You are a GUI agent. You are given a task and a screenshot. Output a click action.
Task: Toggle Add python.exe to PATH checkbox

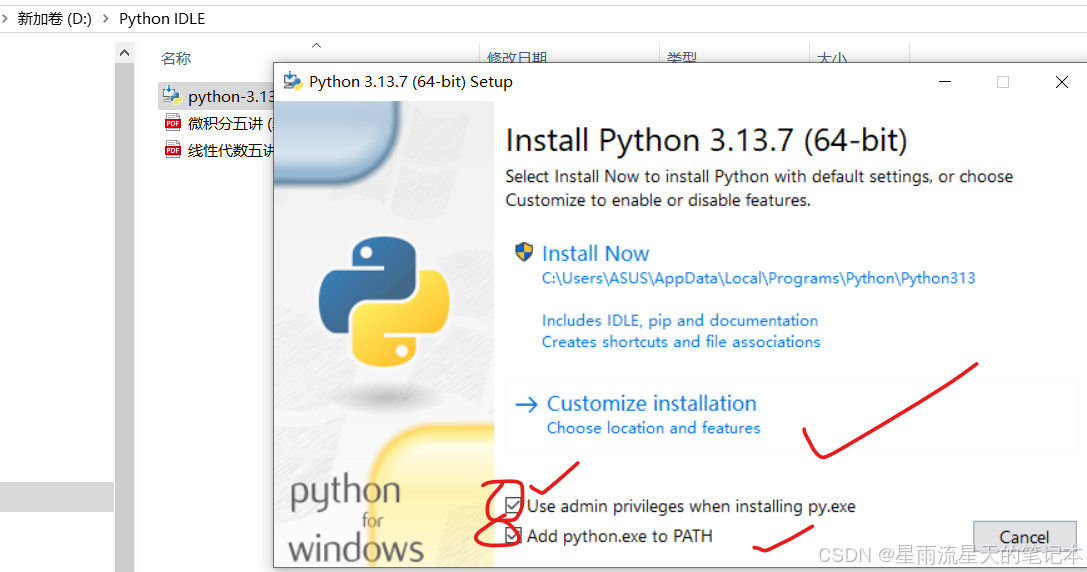513,535
